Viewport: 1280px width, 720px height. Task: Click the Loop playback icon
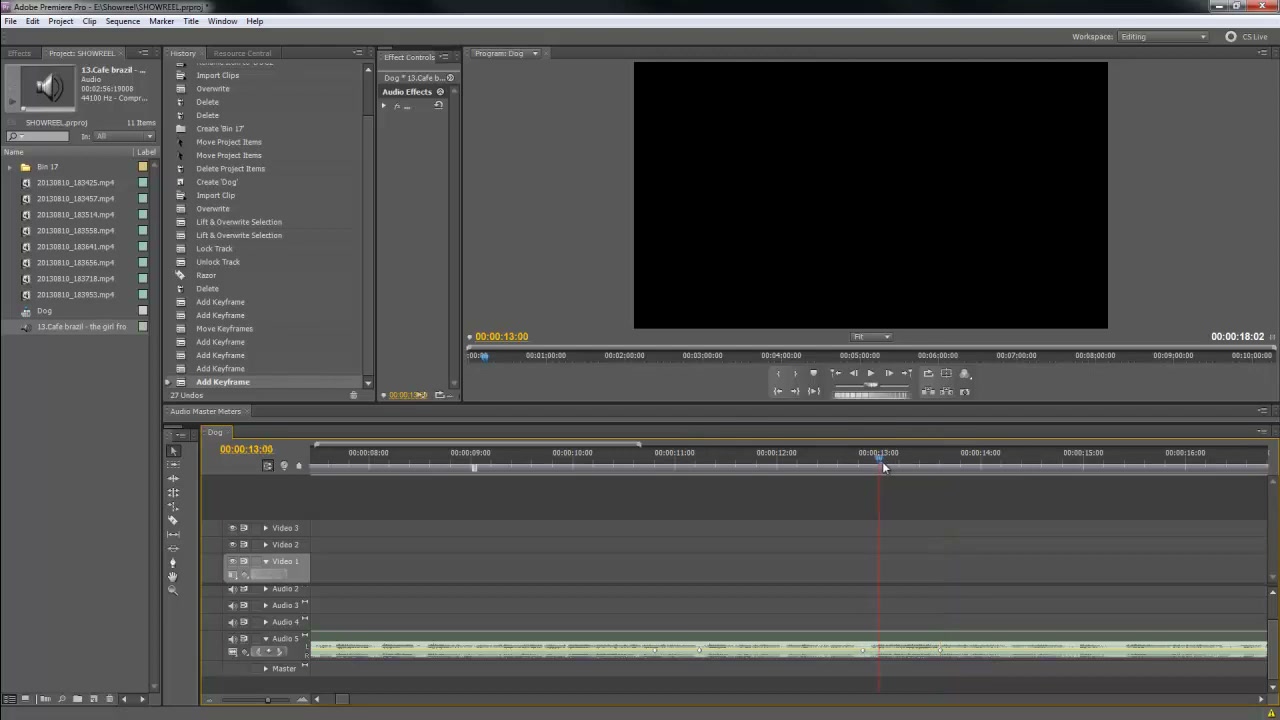click(x=928, y=373)
